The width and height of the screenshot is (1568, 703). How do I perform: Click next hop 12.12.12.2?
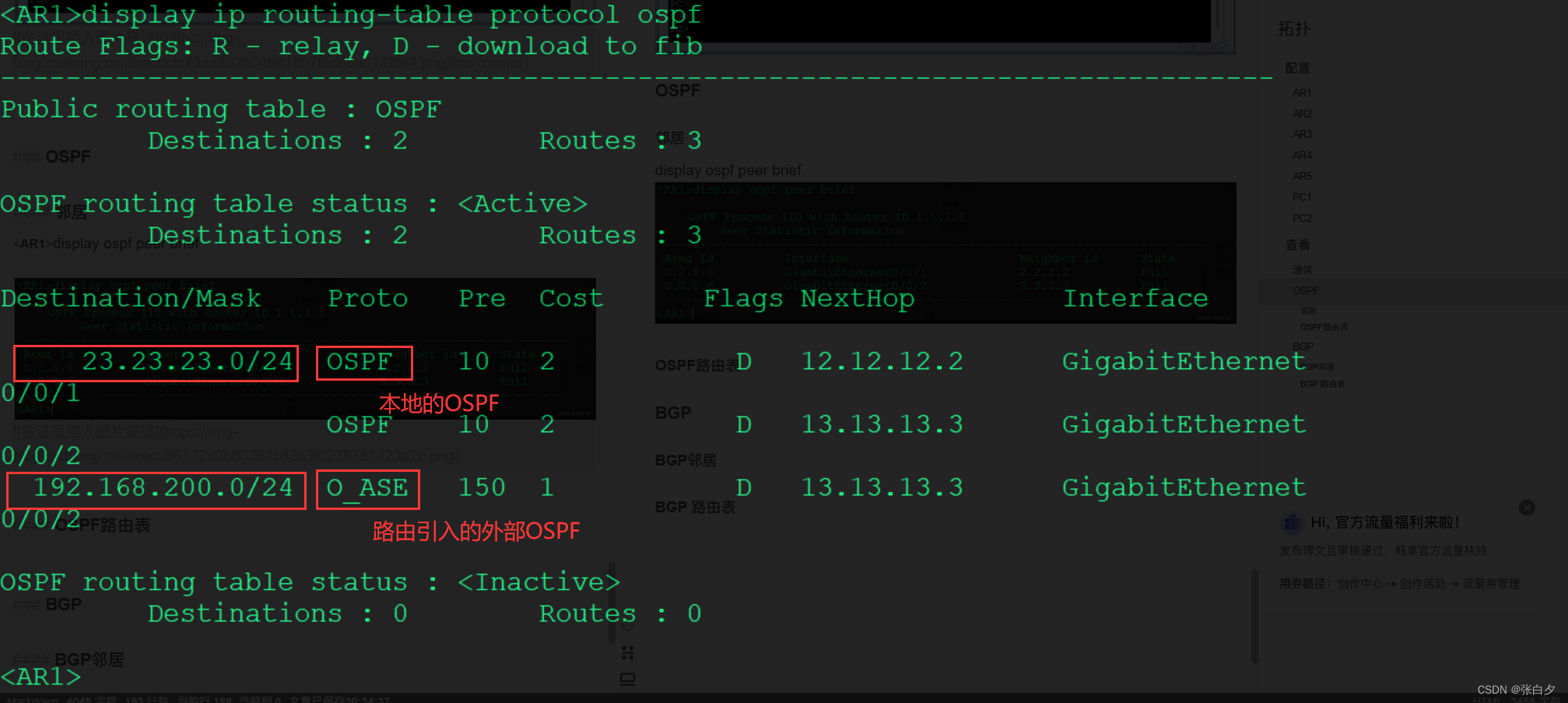click(x=882, y=361)
